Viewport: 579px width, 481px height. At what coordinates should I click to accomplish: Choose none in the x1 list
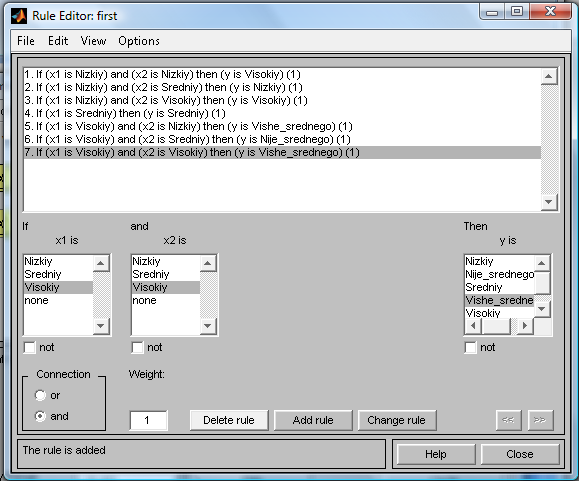point(58,300)
